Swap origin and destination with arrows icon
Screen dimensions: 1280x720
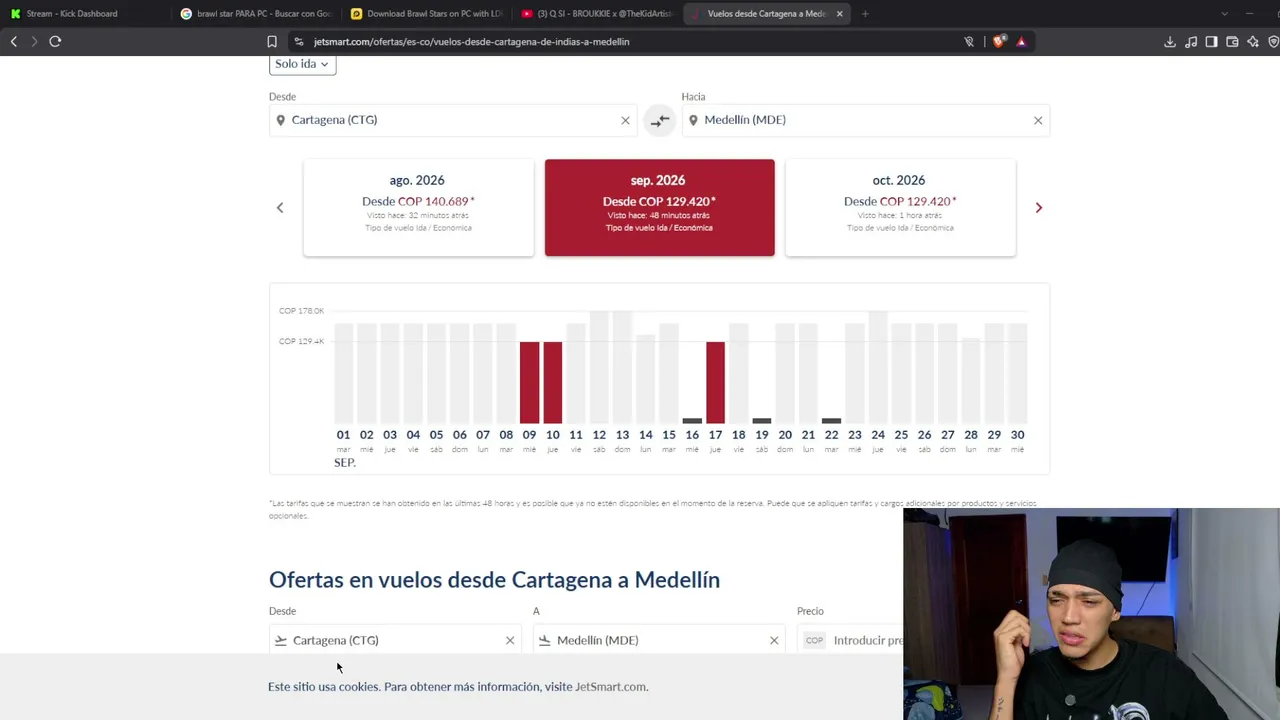tap(660, 120)
